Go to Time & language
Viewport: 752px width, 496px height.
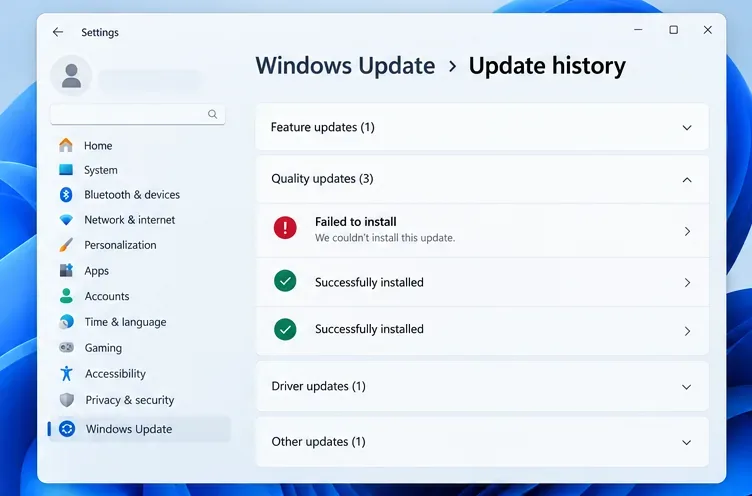click(126, 322)
